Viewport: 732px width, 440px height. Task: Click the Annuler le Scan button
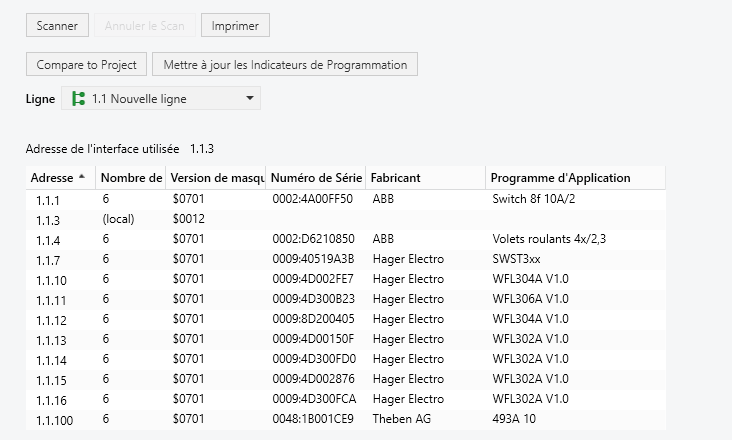point(145,26)
